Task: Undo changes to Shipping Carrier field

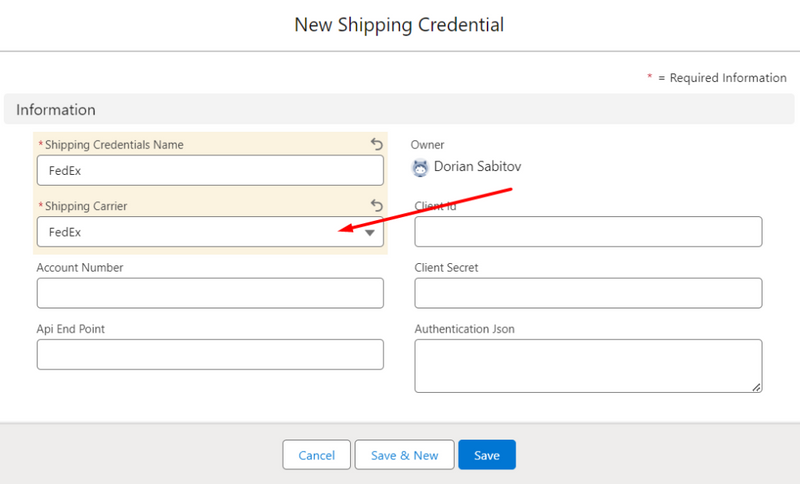Action: (x=377, y=206)
